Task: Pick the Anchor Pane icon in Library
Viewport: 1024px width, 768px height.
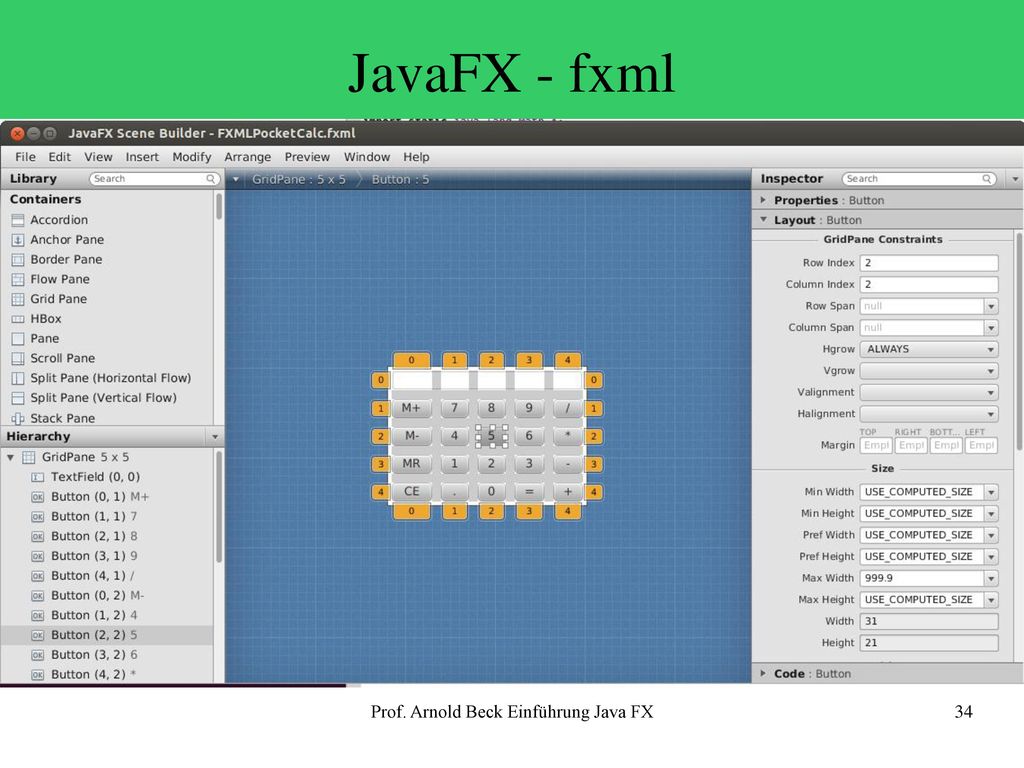Action: (18, 240)
